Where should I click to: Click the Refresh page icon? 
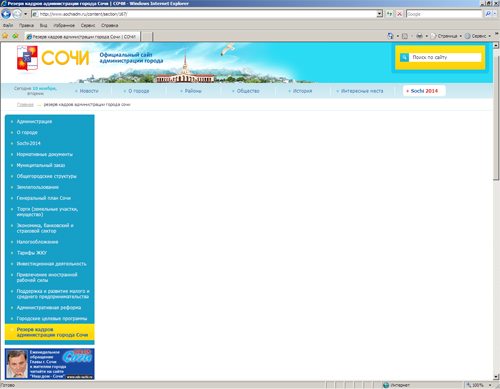(x=389, y=14)
